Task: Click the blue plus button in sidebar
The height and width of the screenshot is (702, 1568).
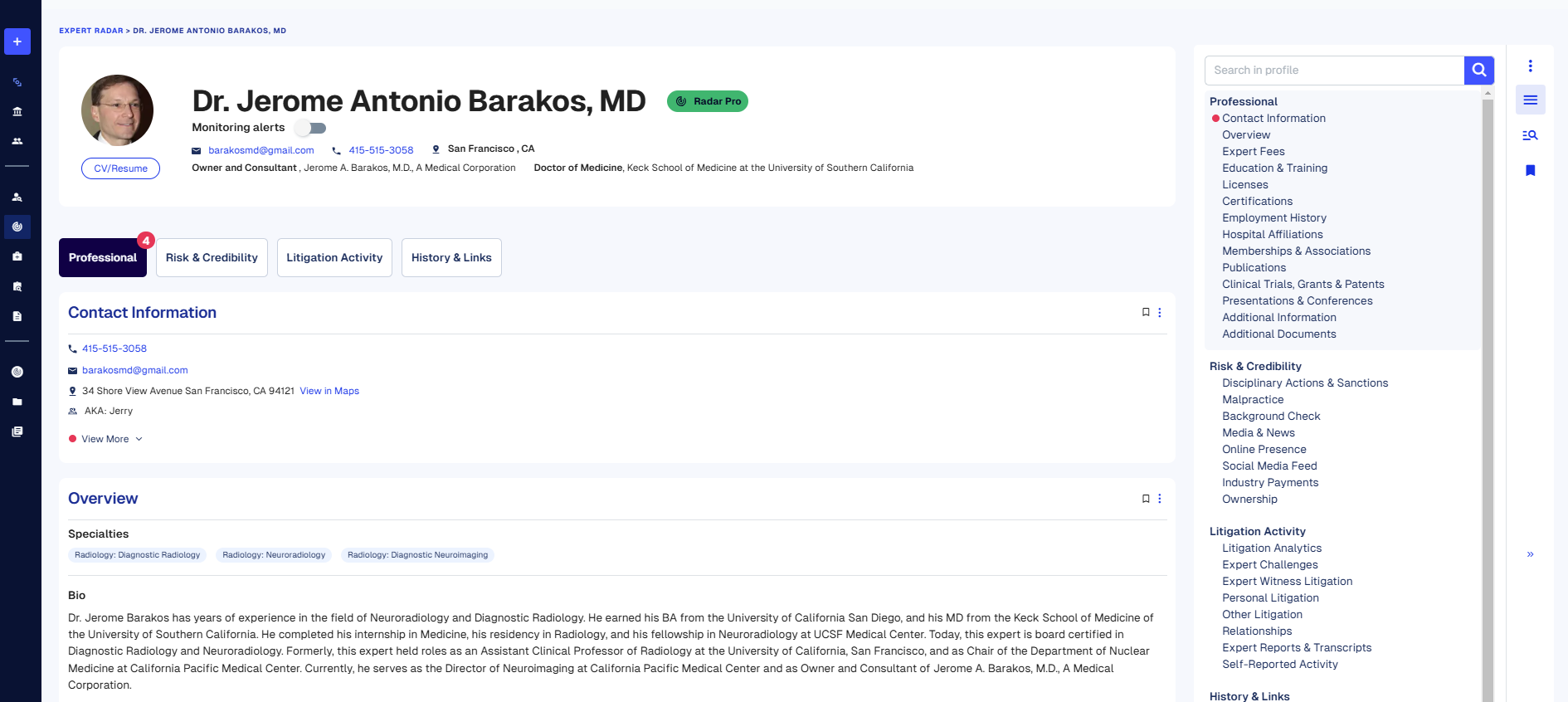Action: (17, 41)
